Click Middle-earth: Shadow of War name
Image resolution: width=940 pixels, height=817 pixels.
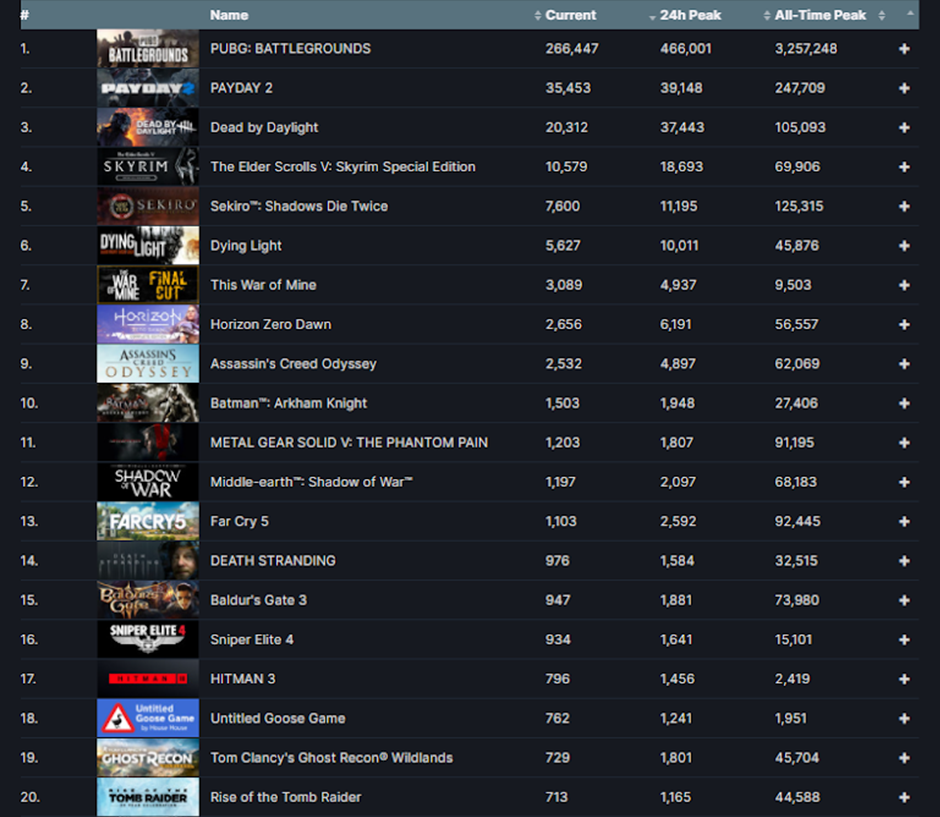tap(311, 482)
